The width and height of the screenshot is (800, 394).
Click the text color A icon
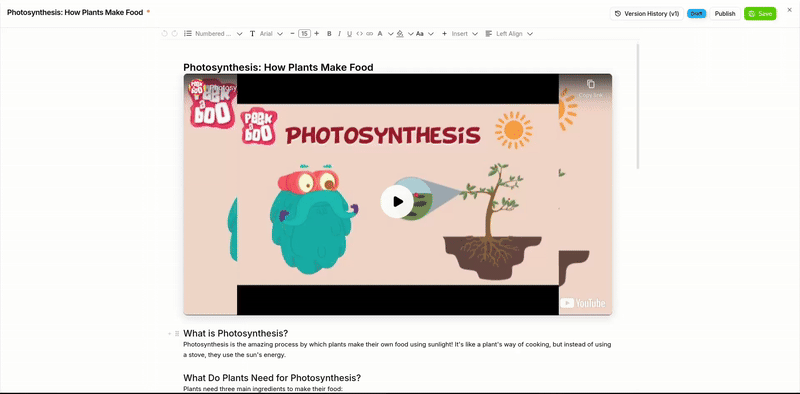tap(380, 34)
